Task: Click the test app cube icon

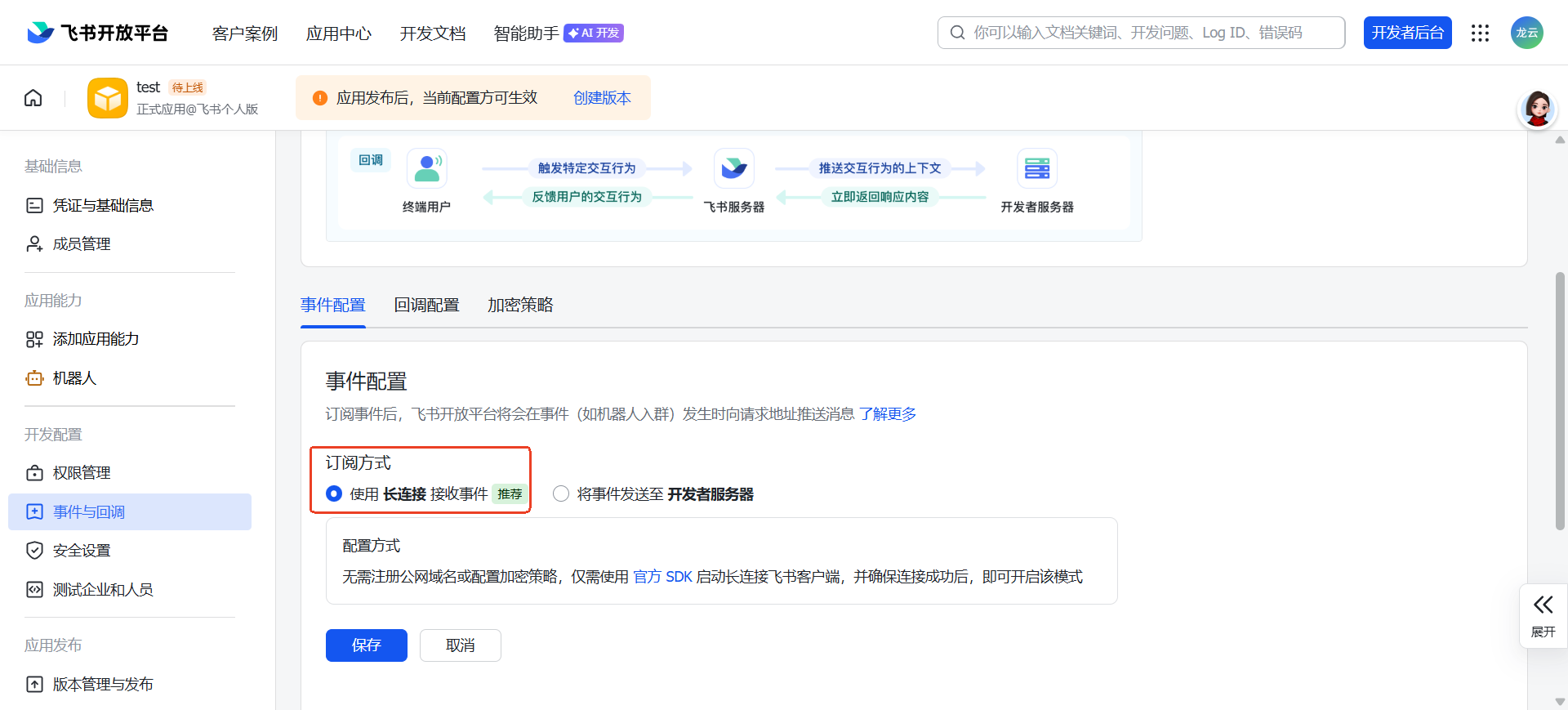Action: (x=108, y=98)
